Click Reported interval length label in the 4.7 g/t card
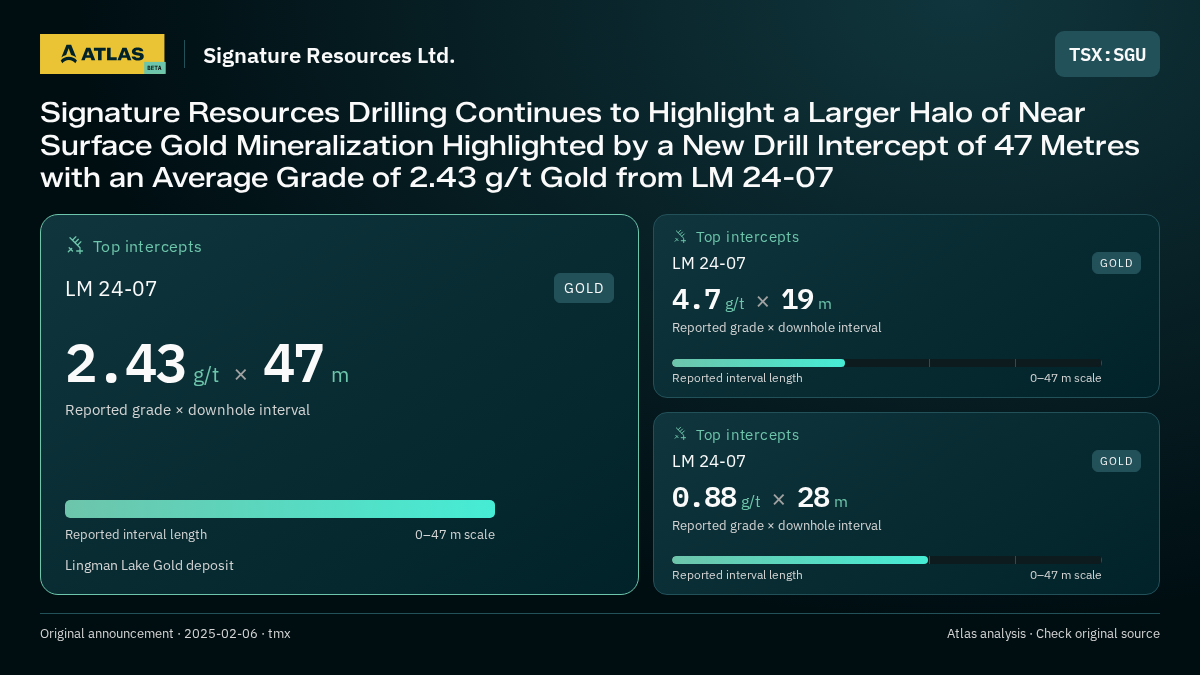The image size is (1200, 675). 737,378
